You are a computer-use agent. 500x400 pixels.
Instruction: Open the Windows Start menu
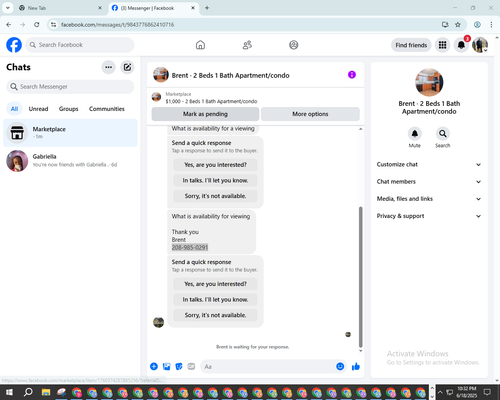coord(9,392)
